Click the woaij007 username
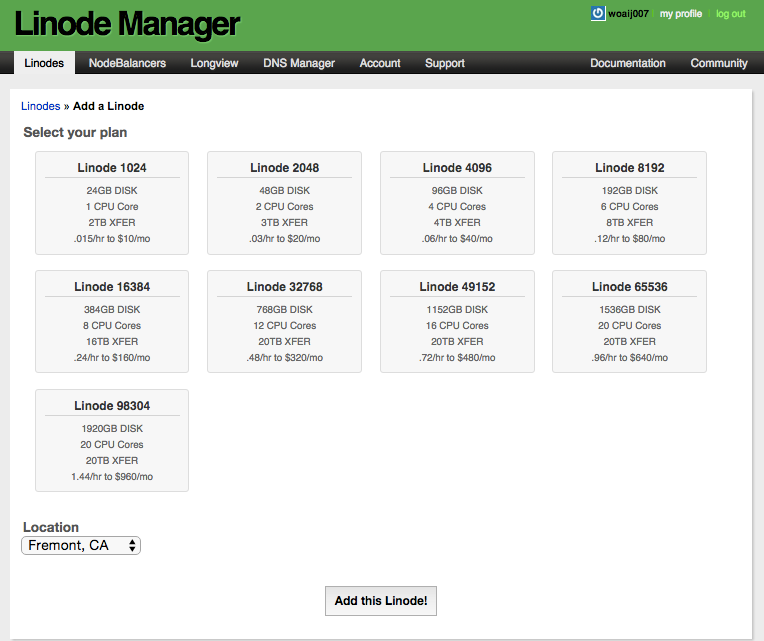Image resolution: width=764 pixels, height=641 pixels. coord(628,14)
